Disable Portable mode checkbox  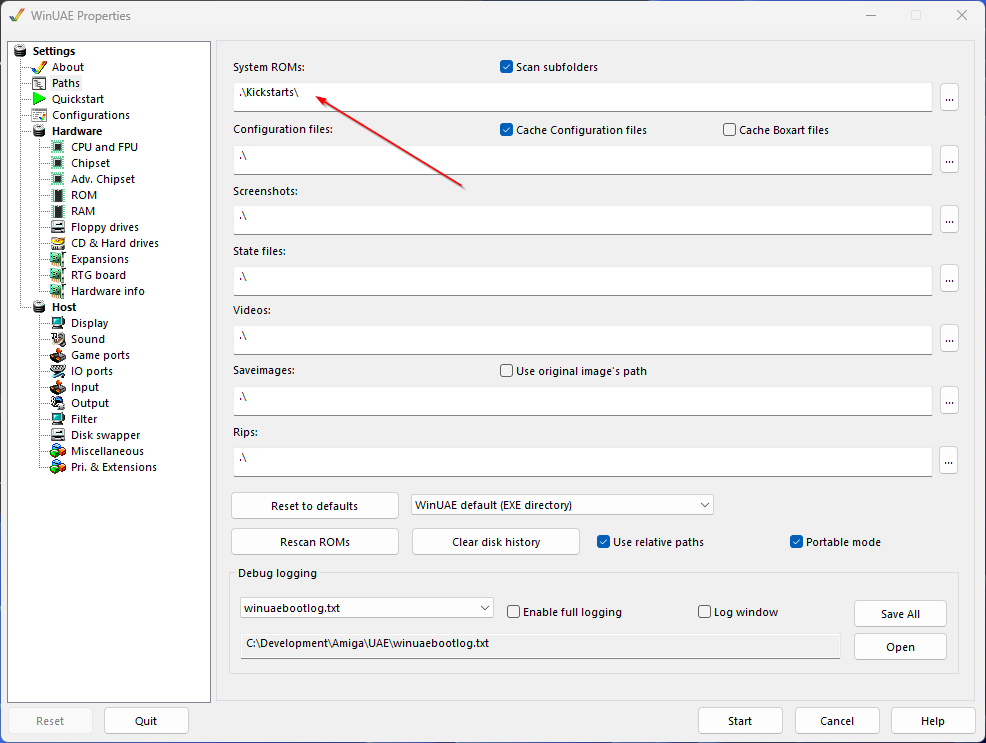(796, 542)
